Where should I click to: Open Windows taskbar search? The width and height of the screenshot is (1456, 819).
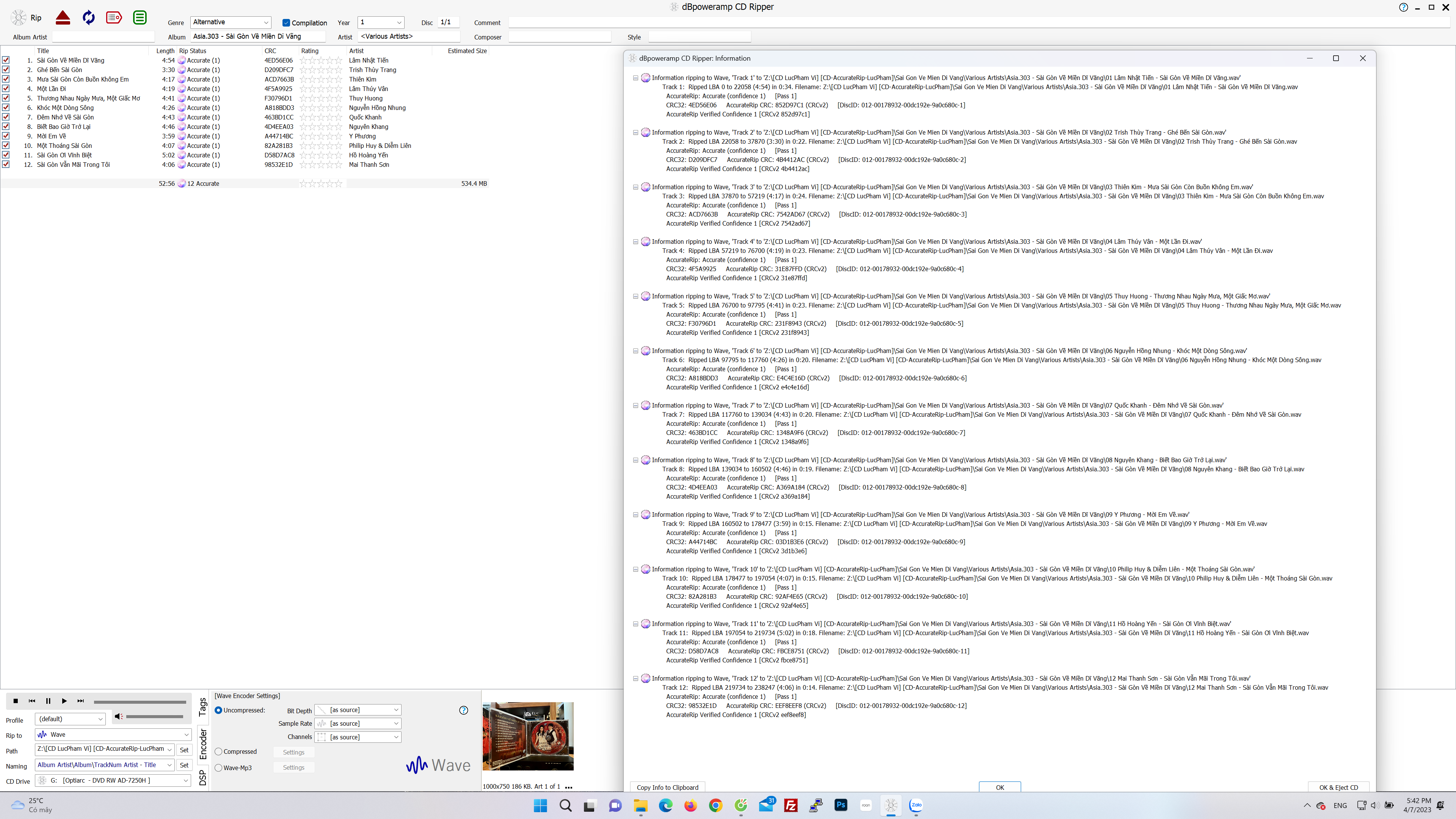pos(565,805)
